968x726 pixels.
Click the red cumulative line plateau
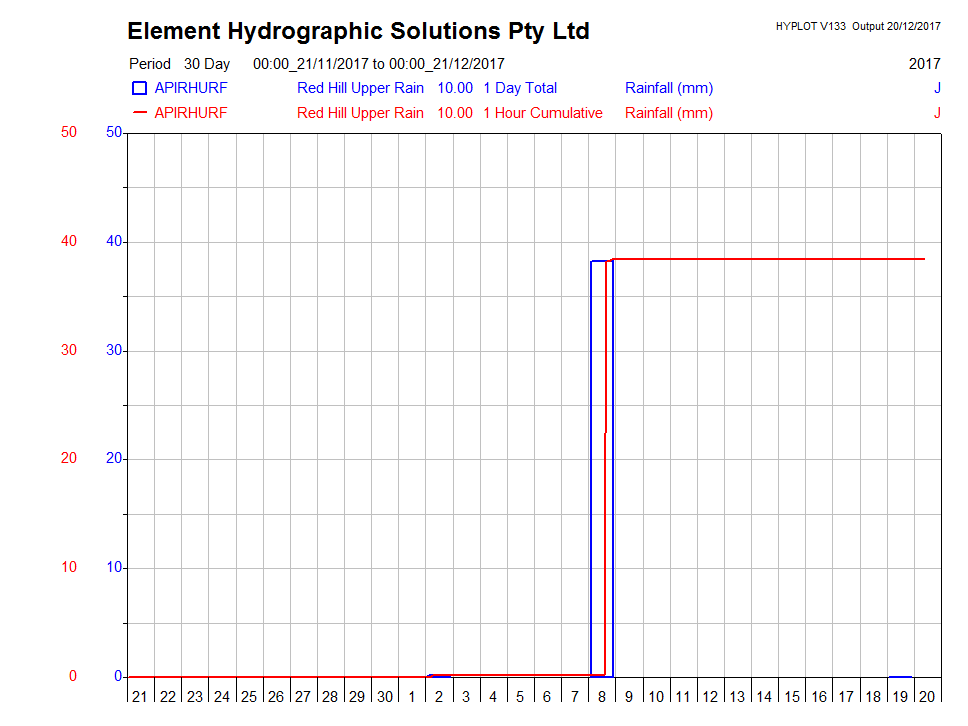(x=770, y=259)
